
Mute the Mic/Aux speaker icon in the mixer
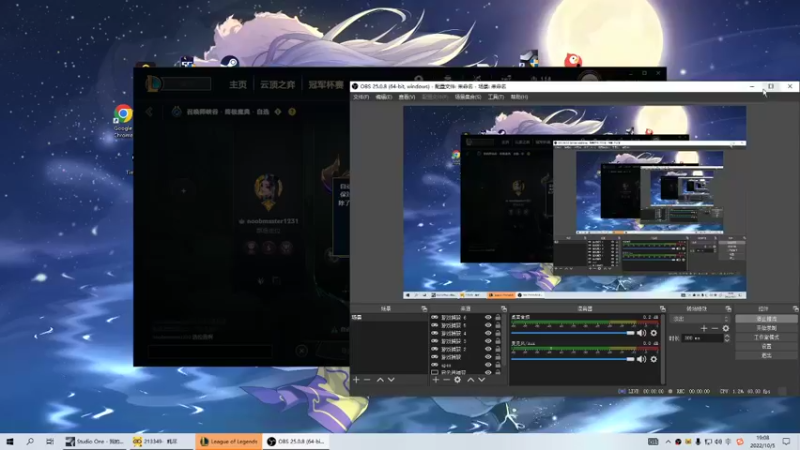641,359
